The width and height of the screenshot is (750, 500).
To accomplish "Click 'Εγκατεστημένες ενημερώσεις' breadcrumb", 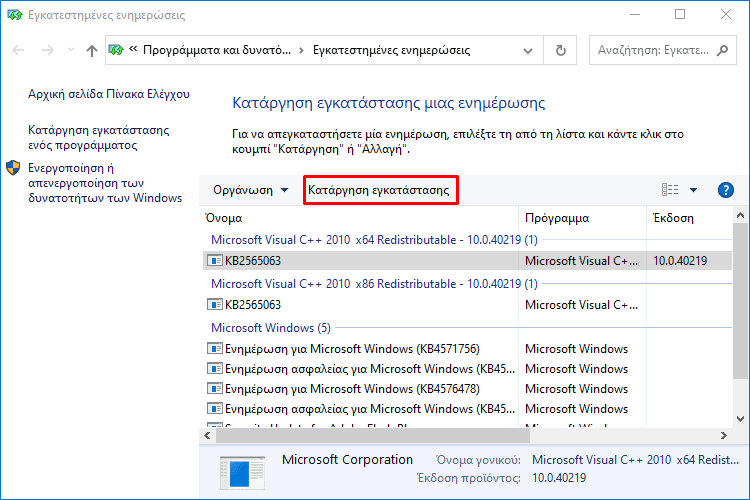I will (391, 50).
